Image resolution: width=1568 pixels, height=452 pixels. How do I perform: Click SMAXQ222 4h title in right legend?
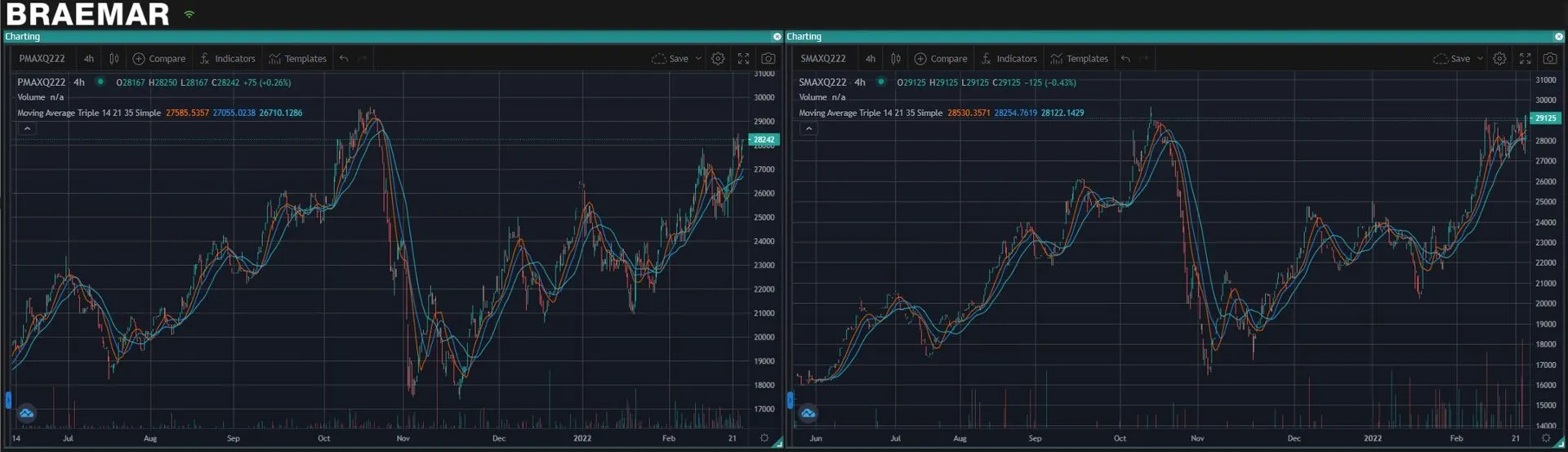(832, 82)
